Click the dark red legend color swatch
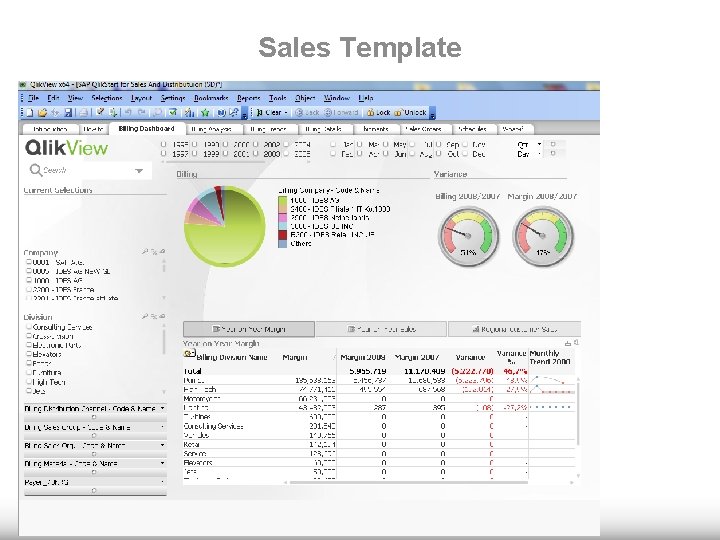The height and width of the screenshot is (540, 720). [x=282, y=235]
